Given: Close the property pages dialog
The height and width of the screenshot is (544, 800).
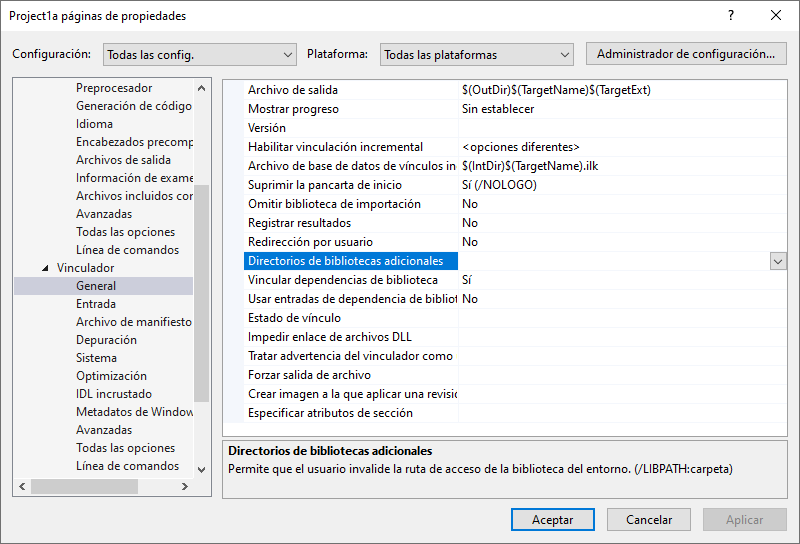Looking at the screenshot, I should pyautogui.click(x=776, y=15).
